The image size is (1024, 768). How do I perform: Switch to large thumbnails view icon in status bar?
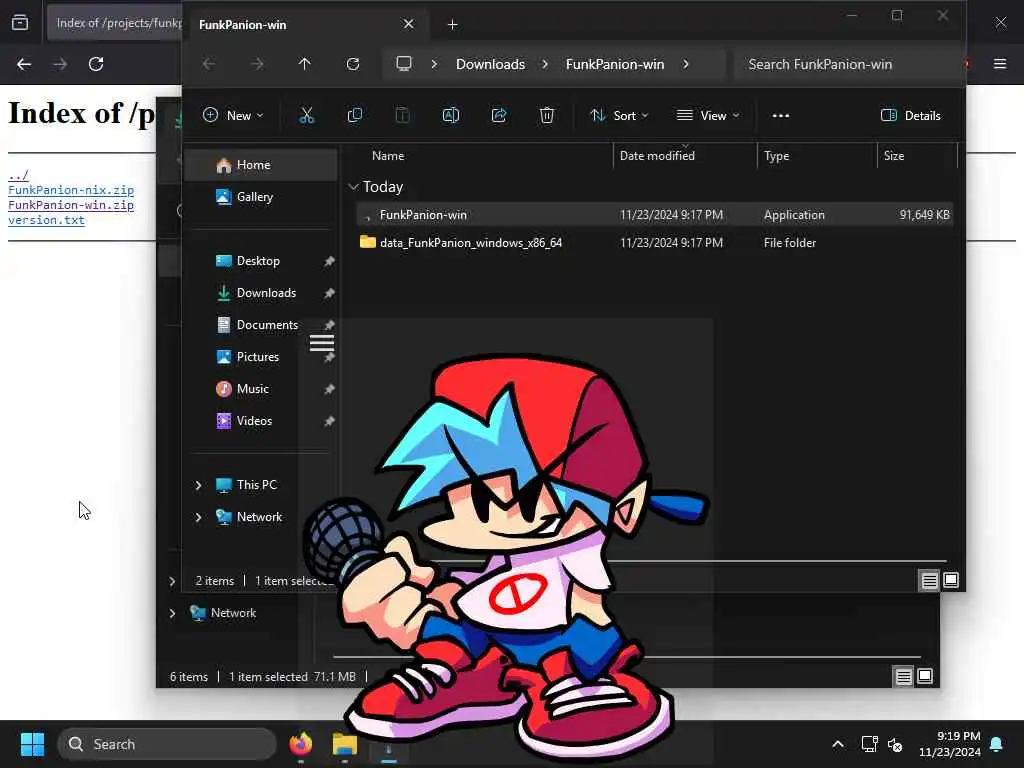[951, 580]
